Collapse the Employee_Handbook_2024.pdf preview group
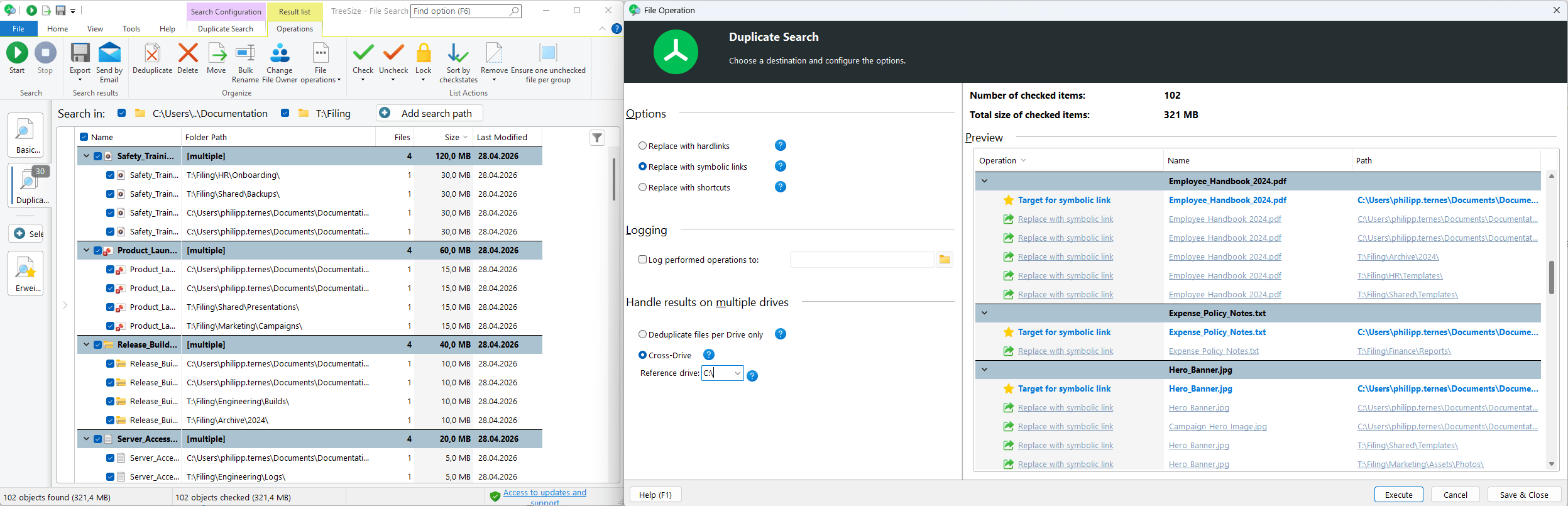 pyautogui.click(x=985, y=181)
